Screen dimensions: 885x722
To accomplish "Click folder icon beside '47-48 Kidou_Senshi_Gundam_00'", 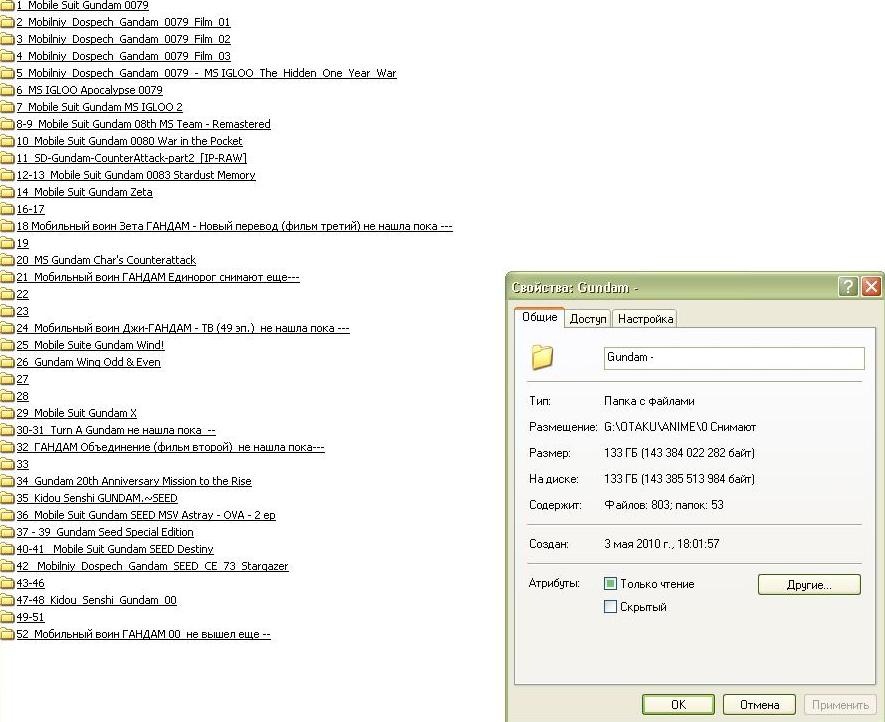I will [7, 600].
